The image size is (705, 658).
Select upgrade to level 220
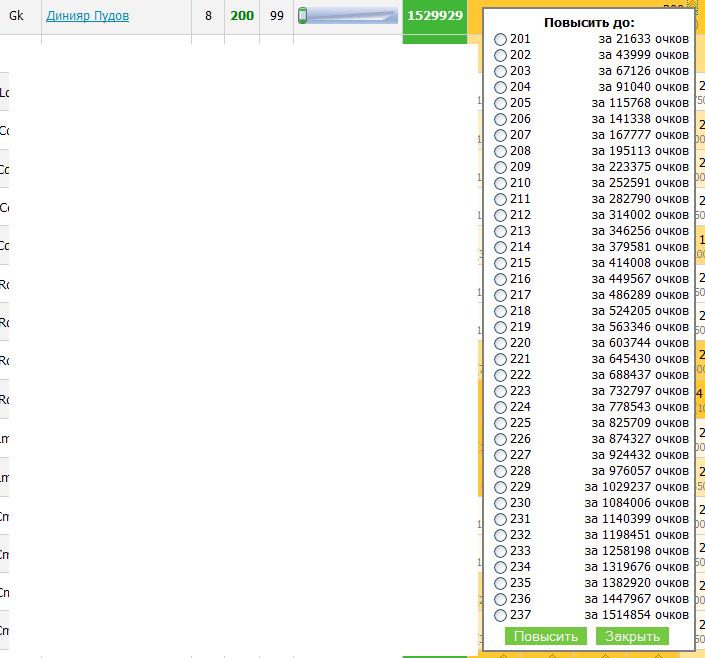500,343
